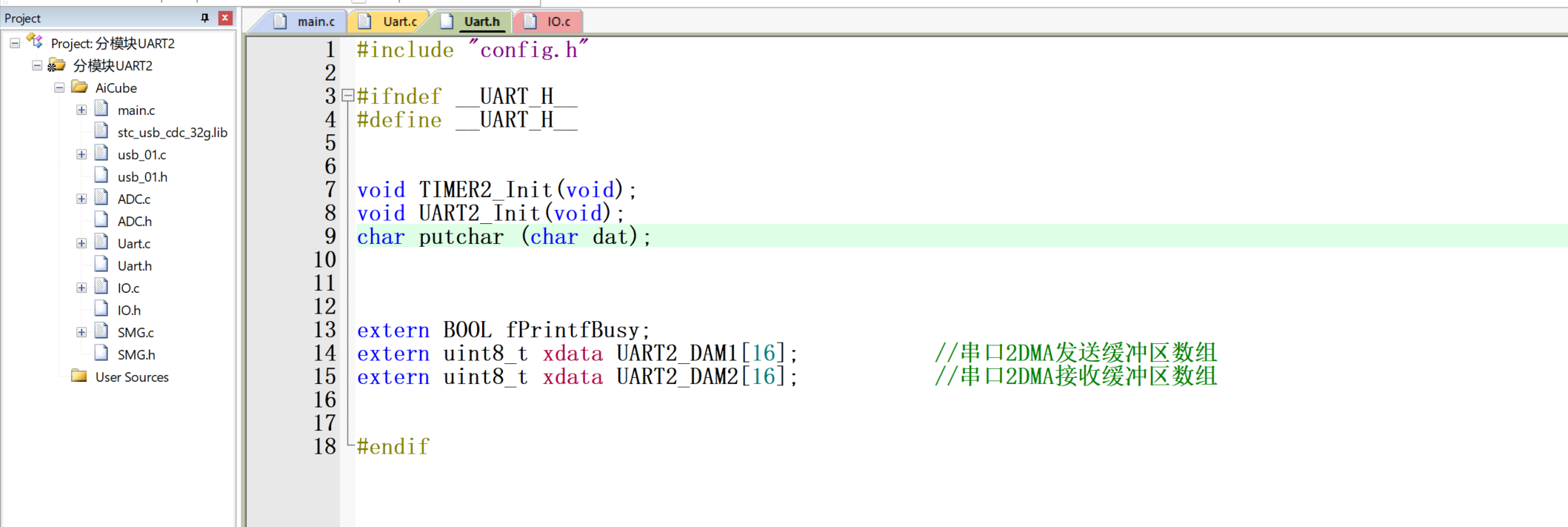Expand the usb_01.c tree node

coord(81,154)
